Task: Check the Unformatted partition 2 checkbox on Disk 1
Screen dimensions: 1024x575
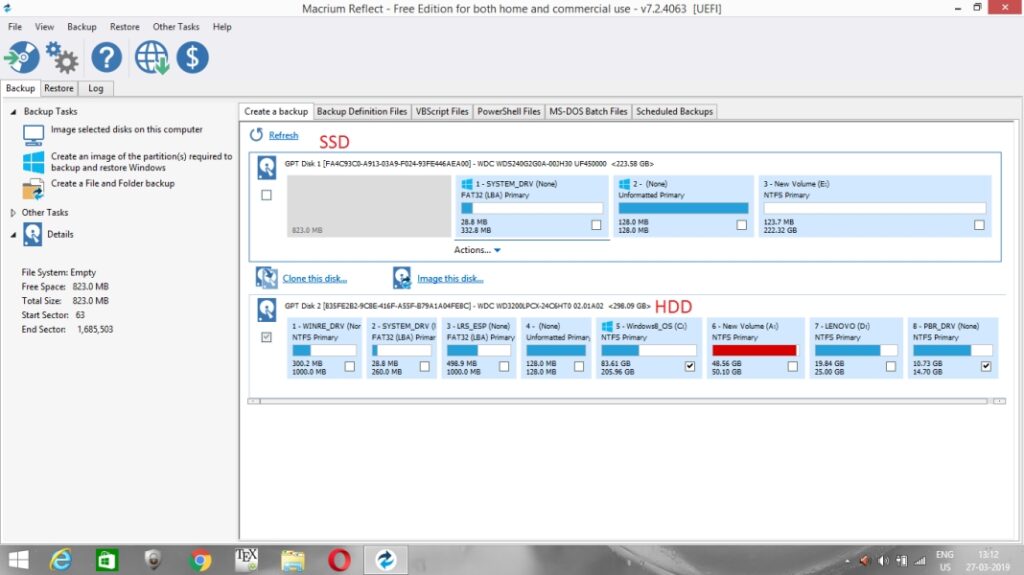Action: [x=741, y=225]
